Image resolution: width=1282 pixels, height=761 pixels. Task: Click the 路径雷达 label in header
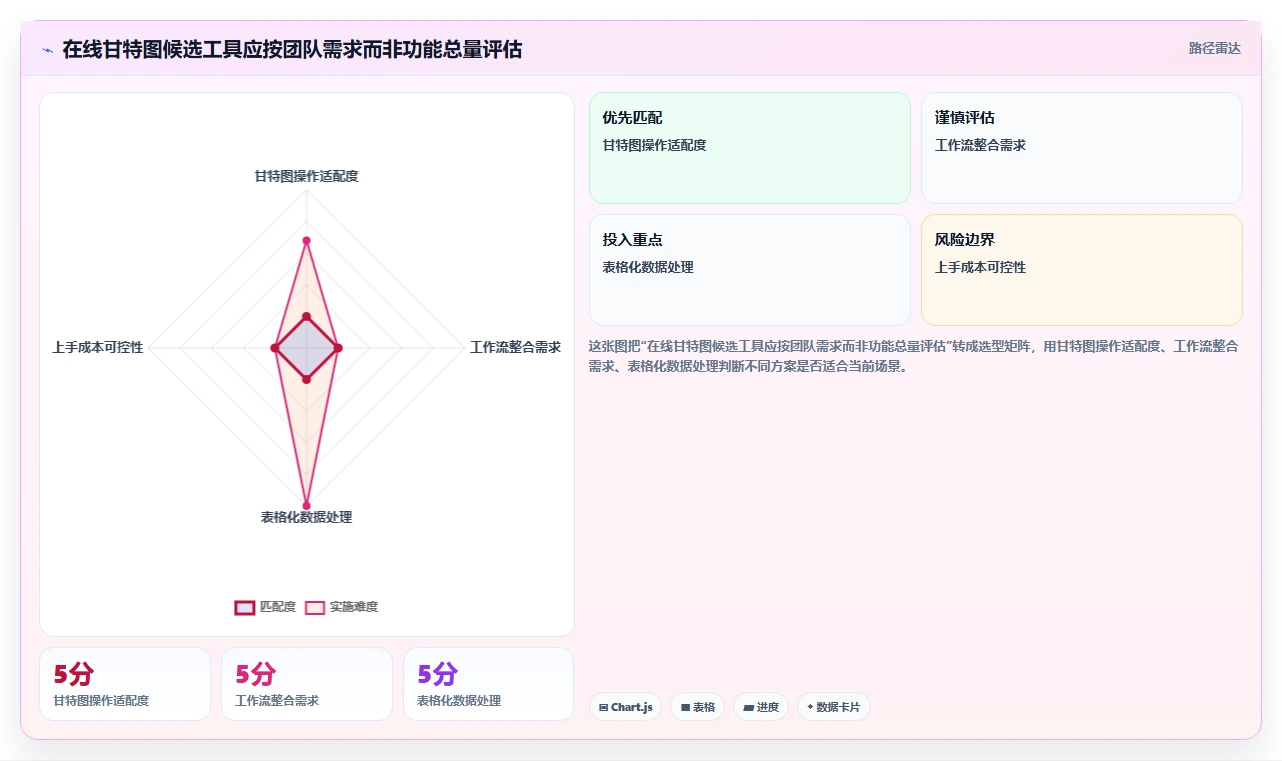[x=1215, y=48]
